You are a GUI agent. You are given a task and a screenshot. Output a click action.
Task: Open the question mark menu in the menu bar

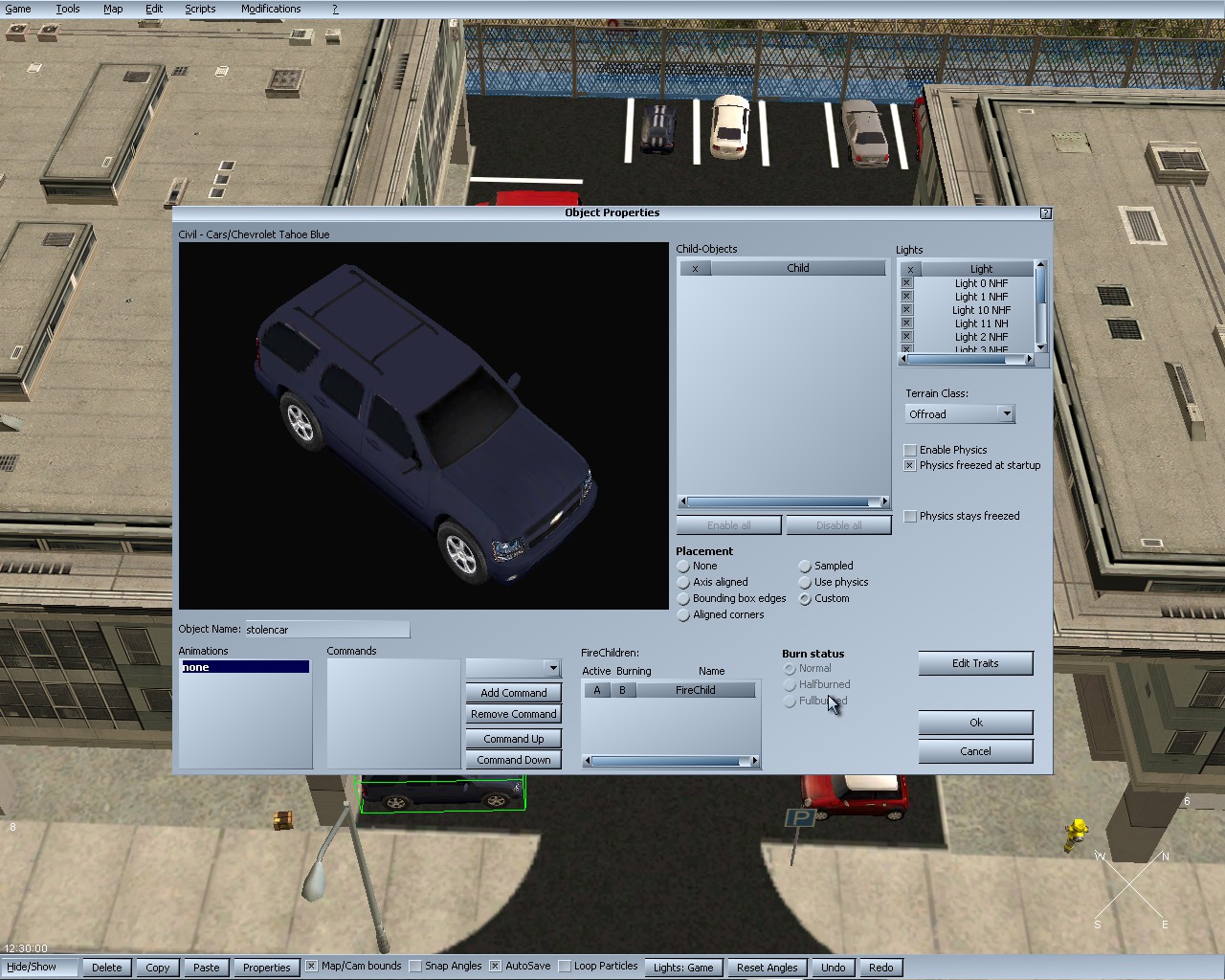tap(335, 9)
